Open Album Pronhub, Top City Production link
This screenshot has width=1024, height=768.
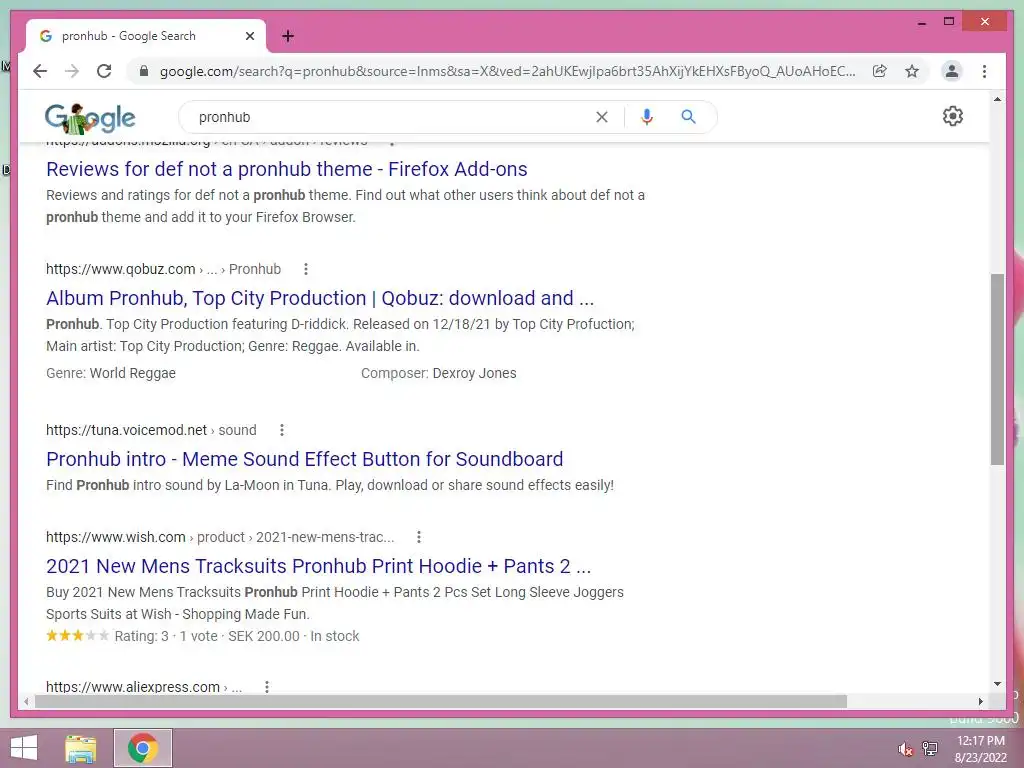(320, 298)
